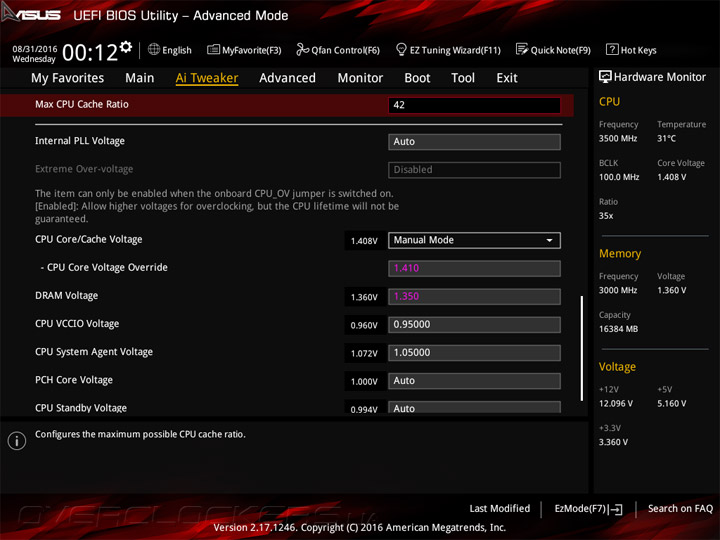Click the settings list scrollbar
Screen dimensions: 720x540
pyautogui.click(x=582, y=348)
